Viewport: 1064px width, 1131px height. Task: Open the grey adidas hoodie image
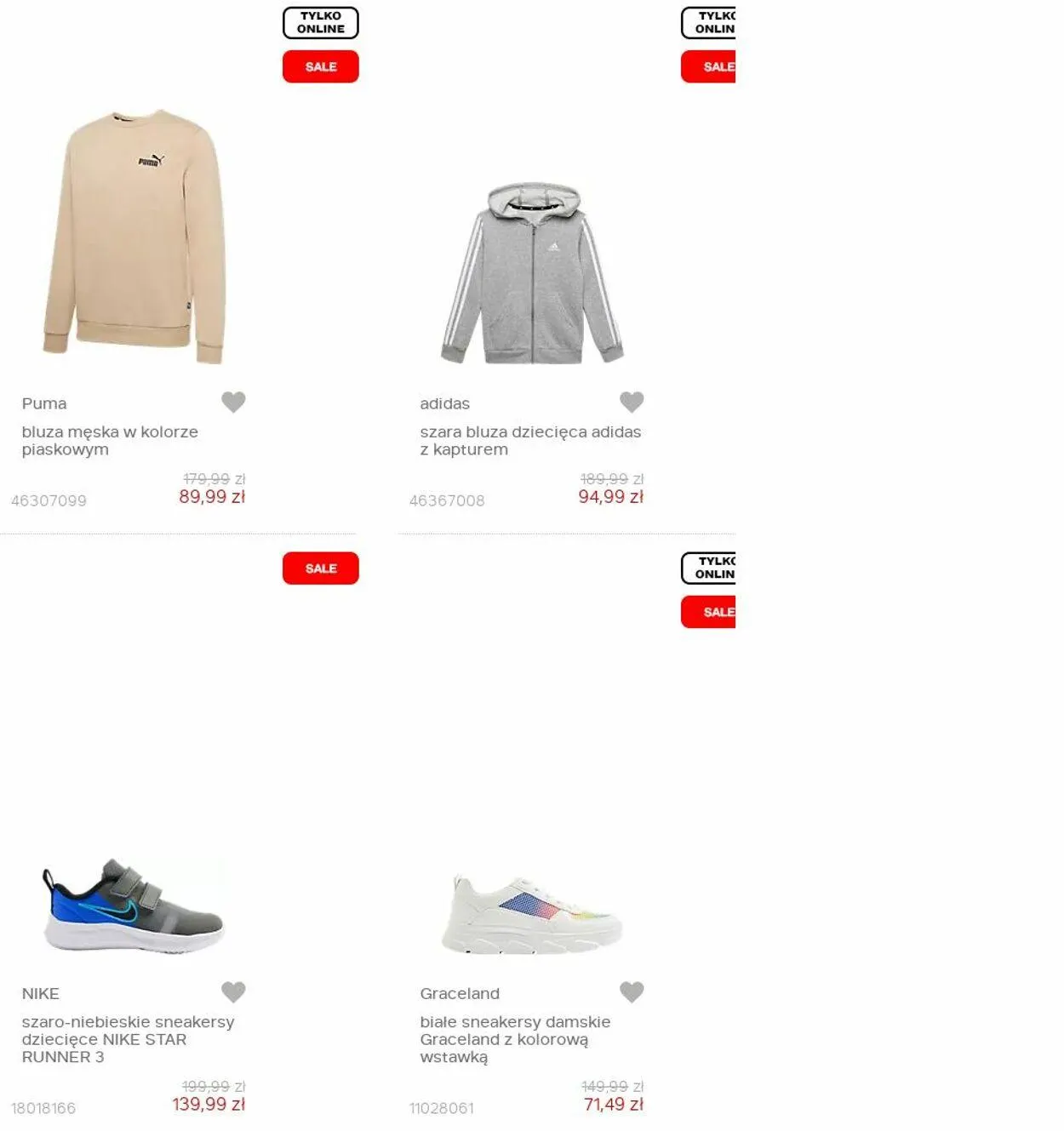coord(533,272)
